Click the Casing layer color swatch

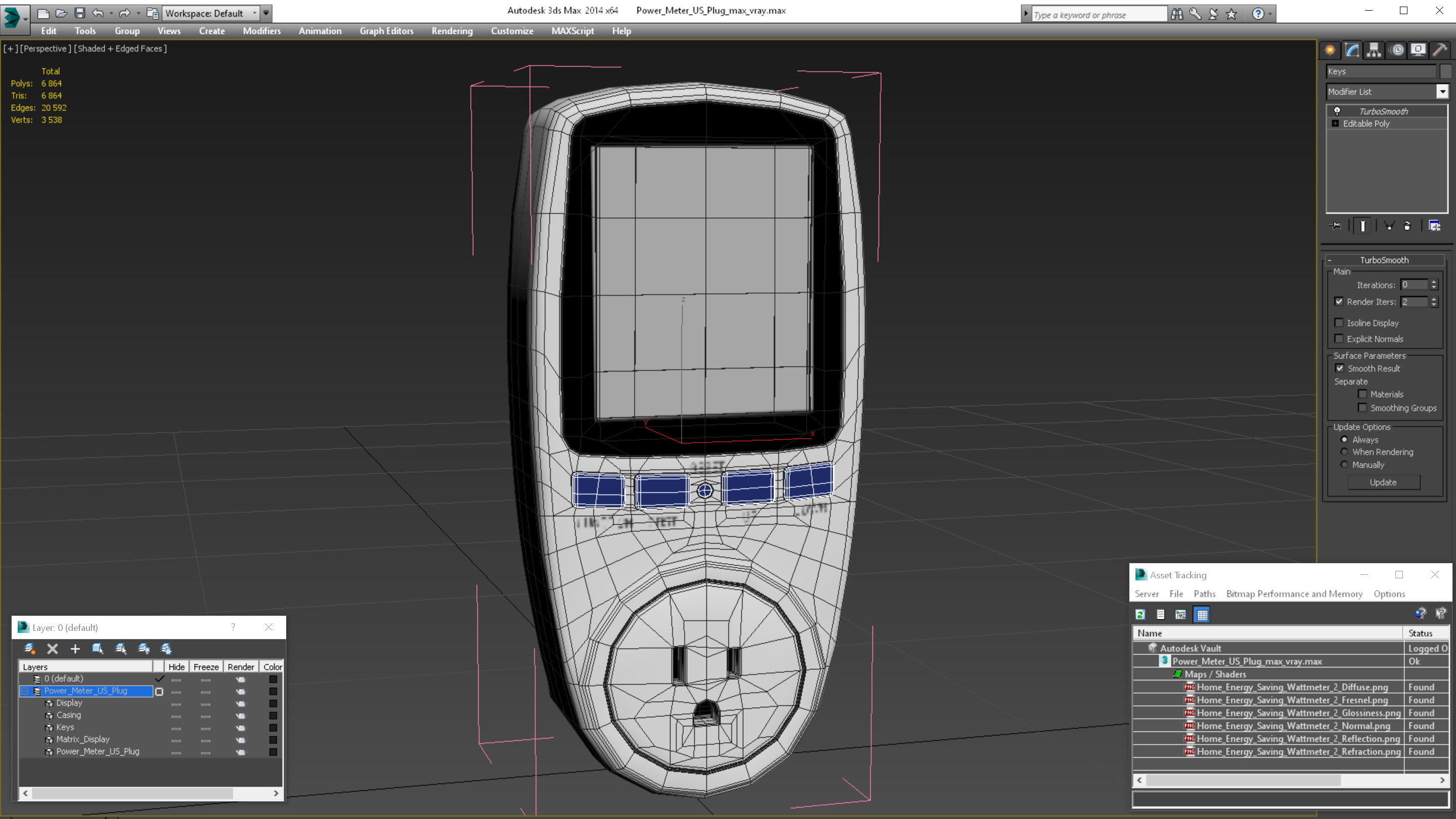[273, 715]
